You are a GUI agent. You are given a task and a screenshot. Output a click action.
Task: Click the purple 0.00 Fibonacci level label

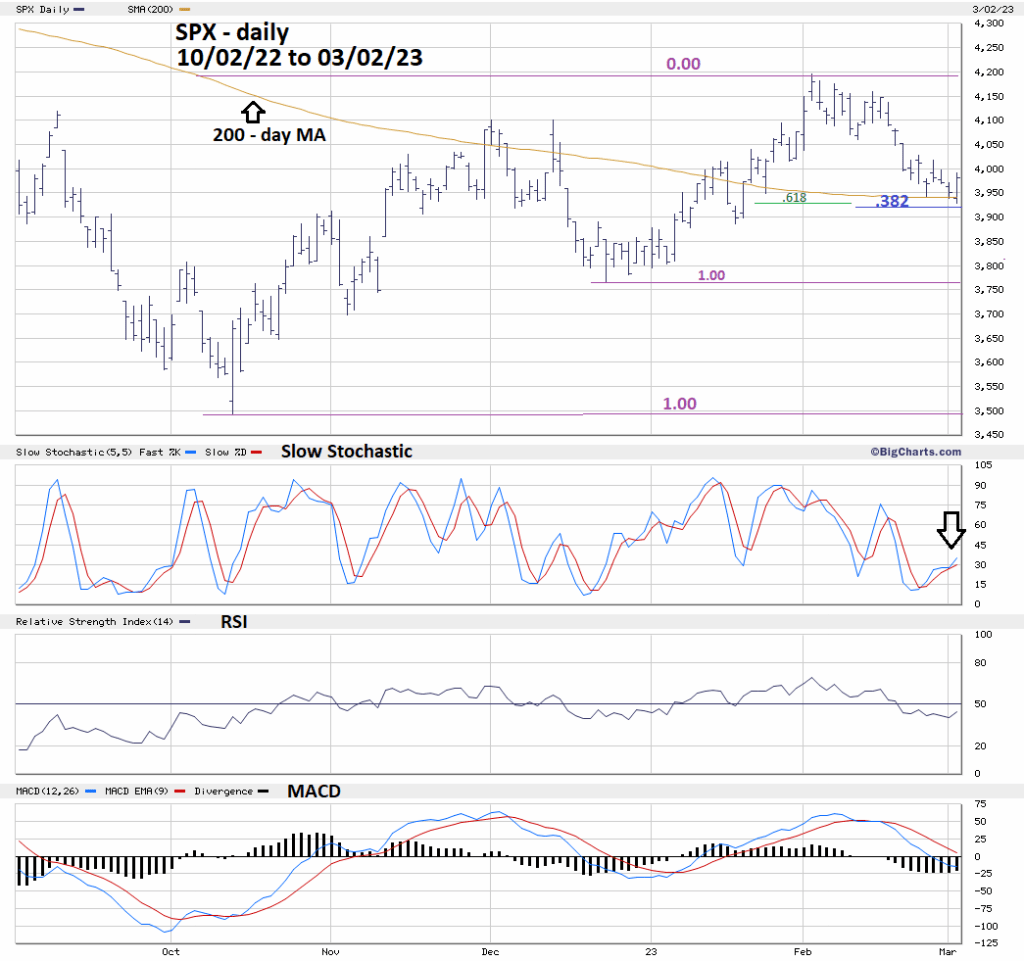point(683,64)
